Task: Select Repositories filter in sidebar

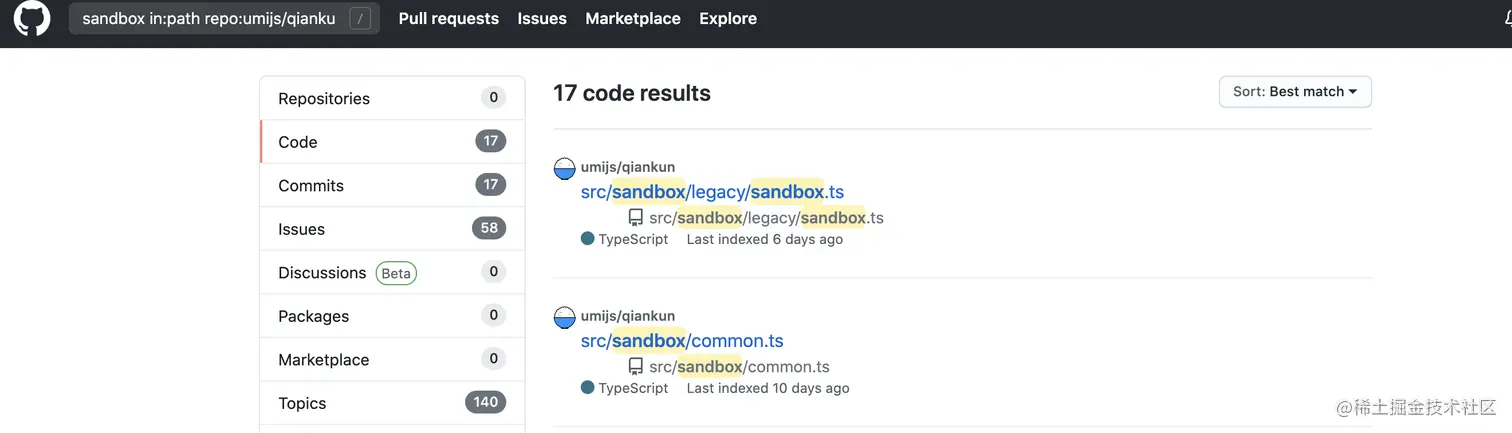Action: 392,98
